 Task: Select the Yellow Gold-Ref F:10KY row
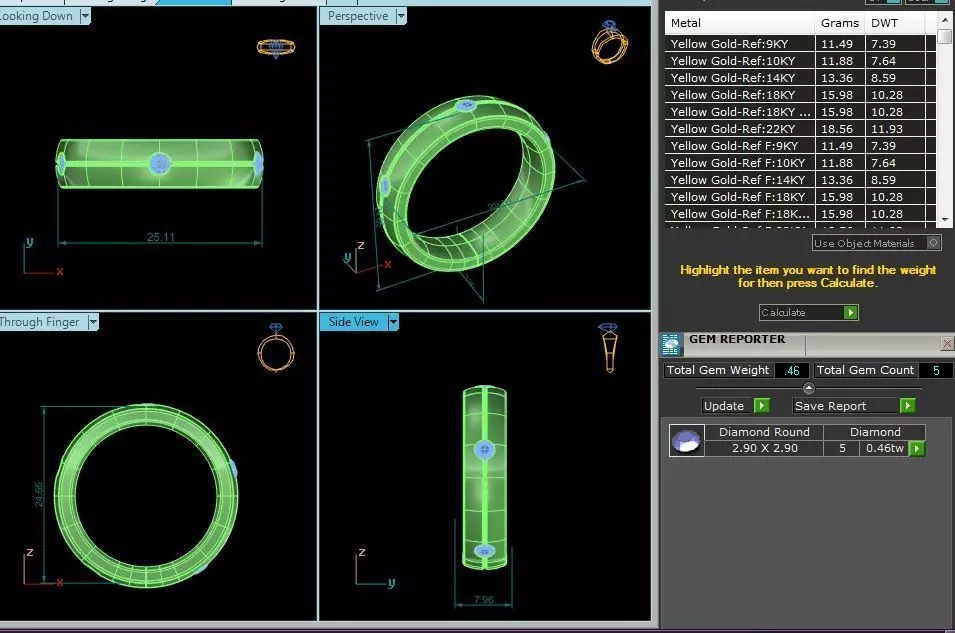pos(800,163)
